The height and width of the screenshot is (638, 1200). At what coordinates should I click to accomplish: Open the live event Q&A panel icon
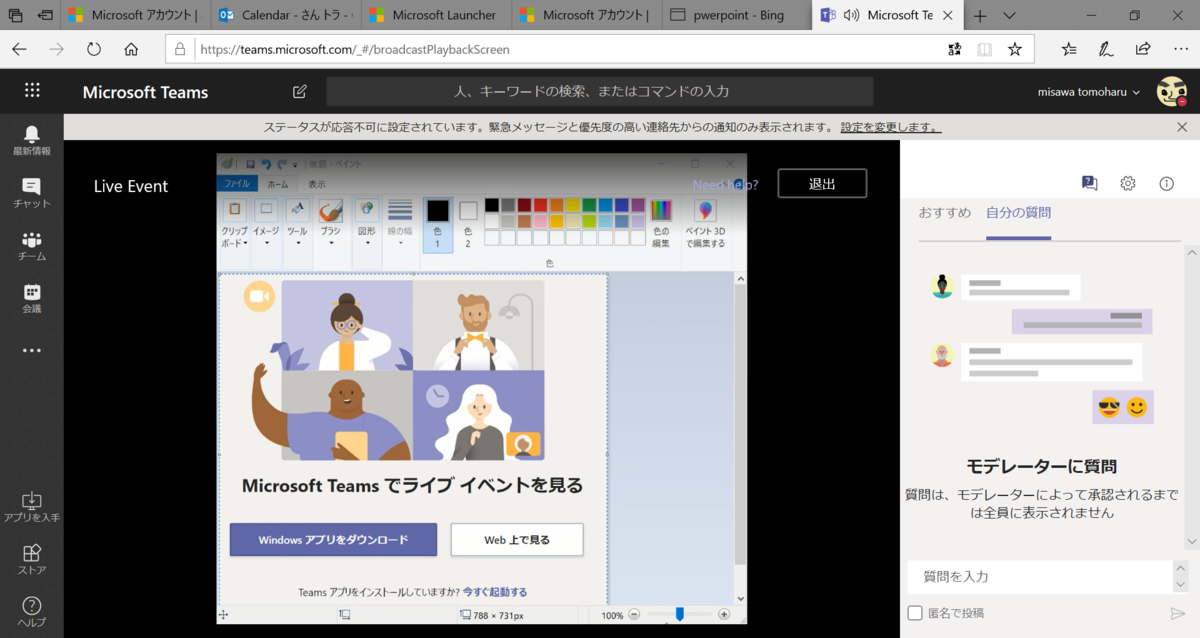1090,183
